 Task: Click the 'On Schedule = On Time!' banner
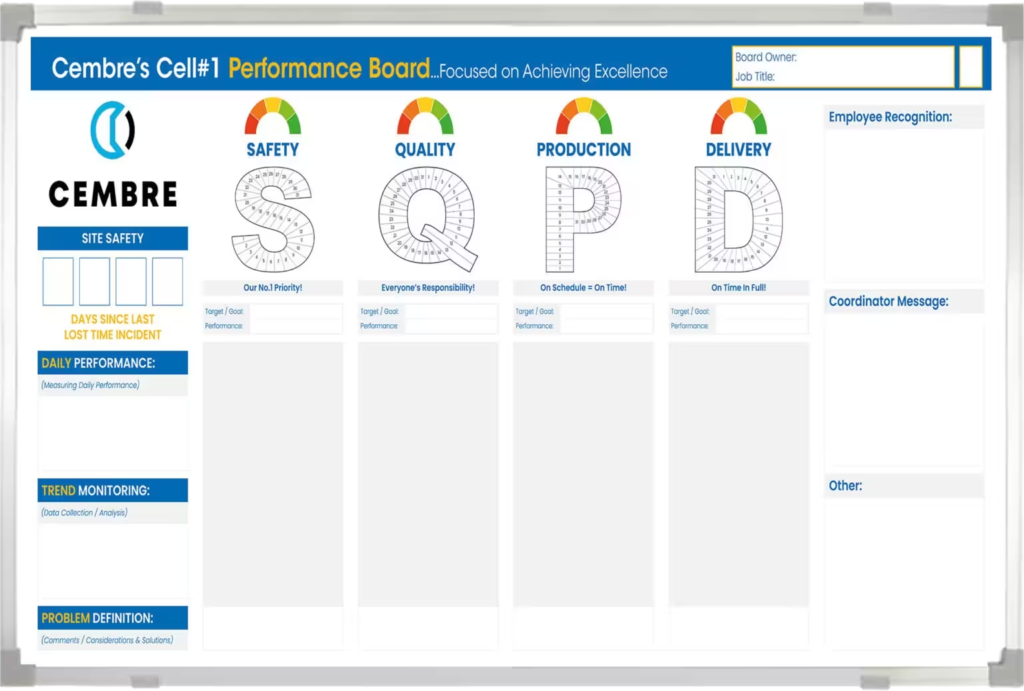[583, 287]
